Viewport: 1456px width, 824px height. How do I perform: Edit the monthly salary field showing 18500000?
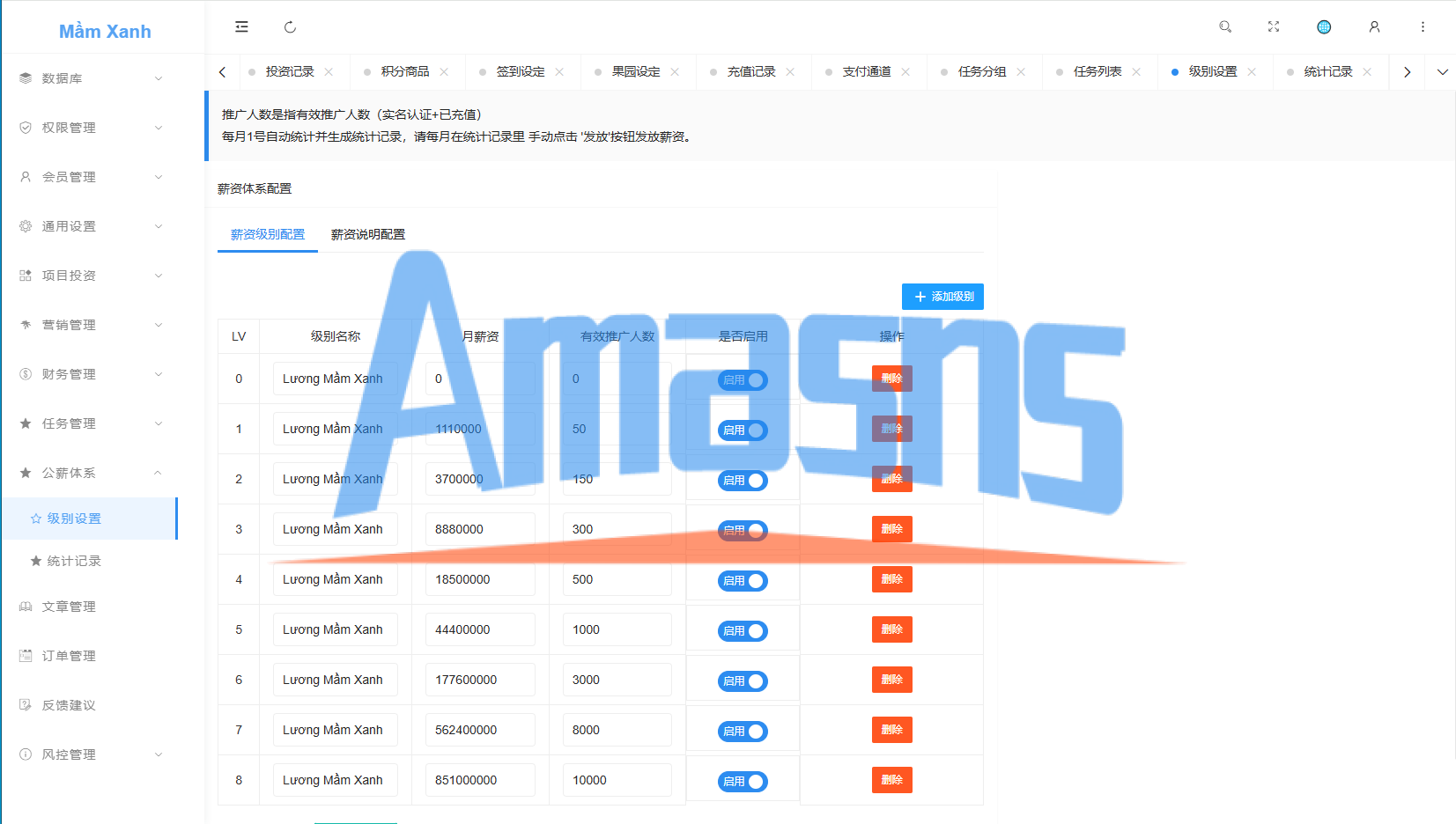click(x=480, y=579)
